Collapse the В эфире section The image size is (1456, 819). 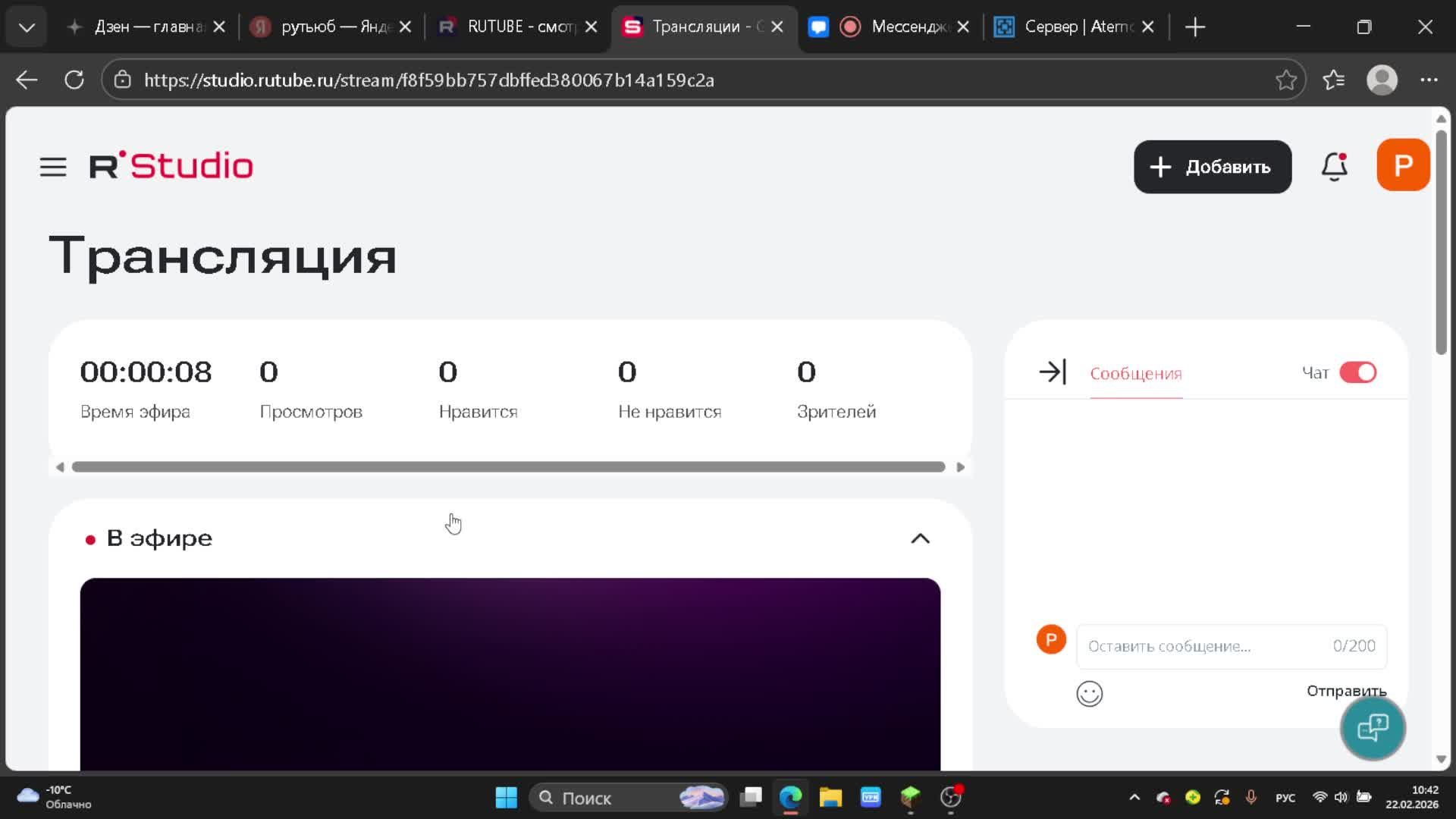point(920,538)
